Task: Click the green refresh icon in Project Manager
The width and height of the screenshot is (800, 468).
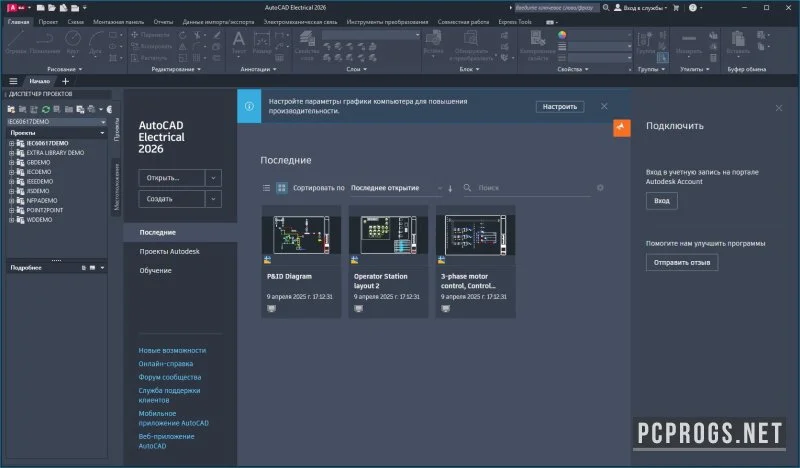Action: [46, 109]
